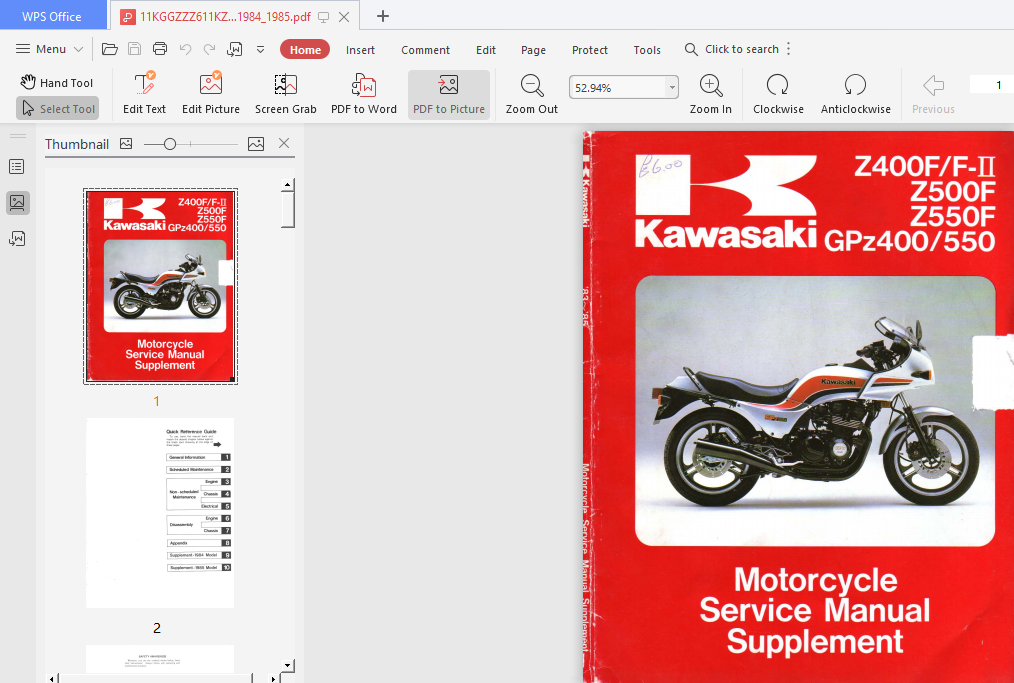Rotate page Anticlockwise
Image resolution: width=1014 pixels, height=683 pixels.
click(x=856, y=94)
